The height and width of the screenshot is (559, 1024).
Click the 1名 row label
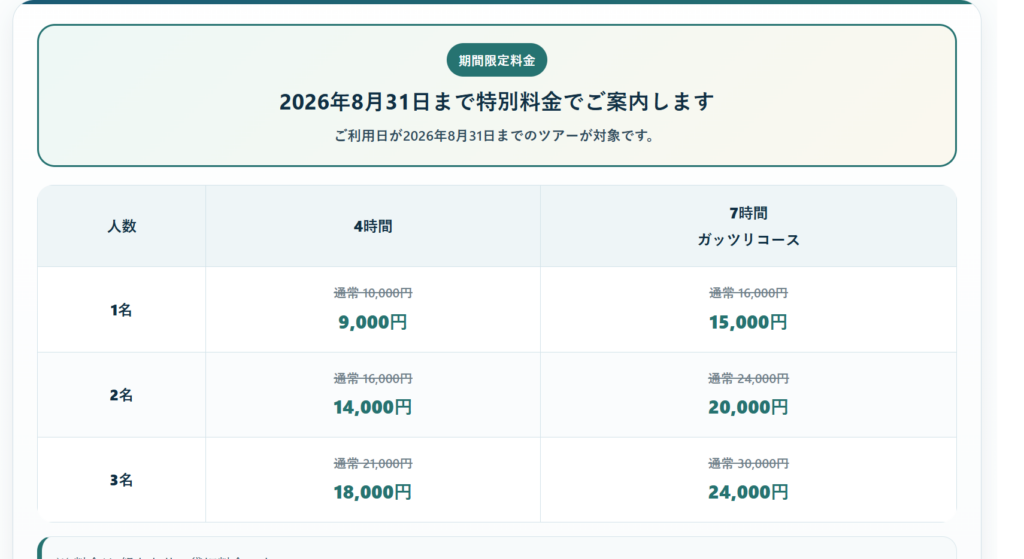[121, 310]
